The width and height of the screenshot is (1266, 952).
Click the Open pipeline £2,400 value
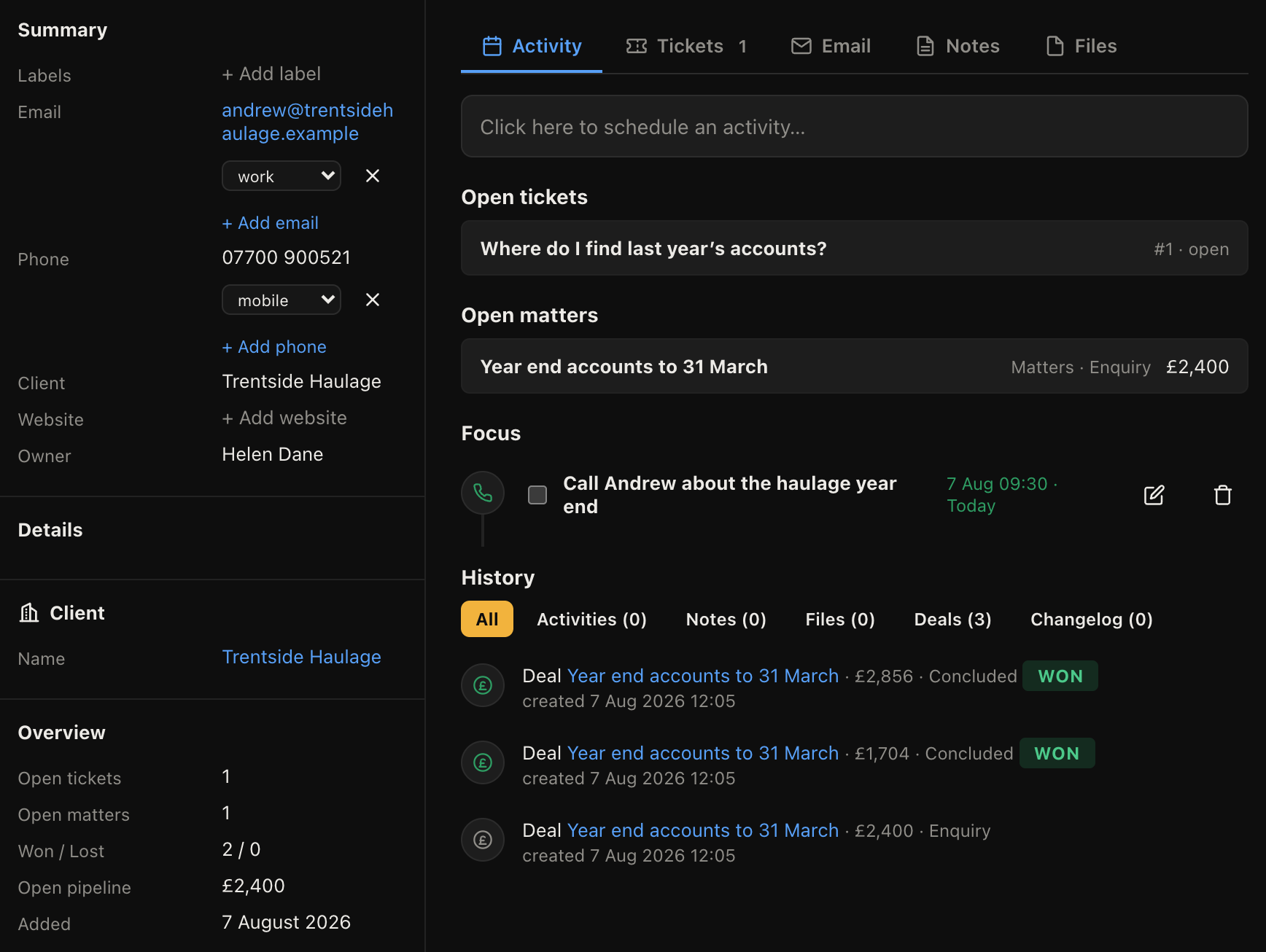coord(254,886)
